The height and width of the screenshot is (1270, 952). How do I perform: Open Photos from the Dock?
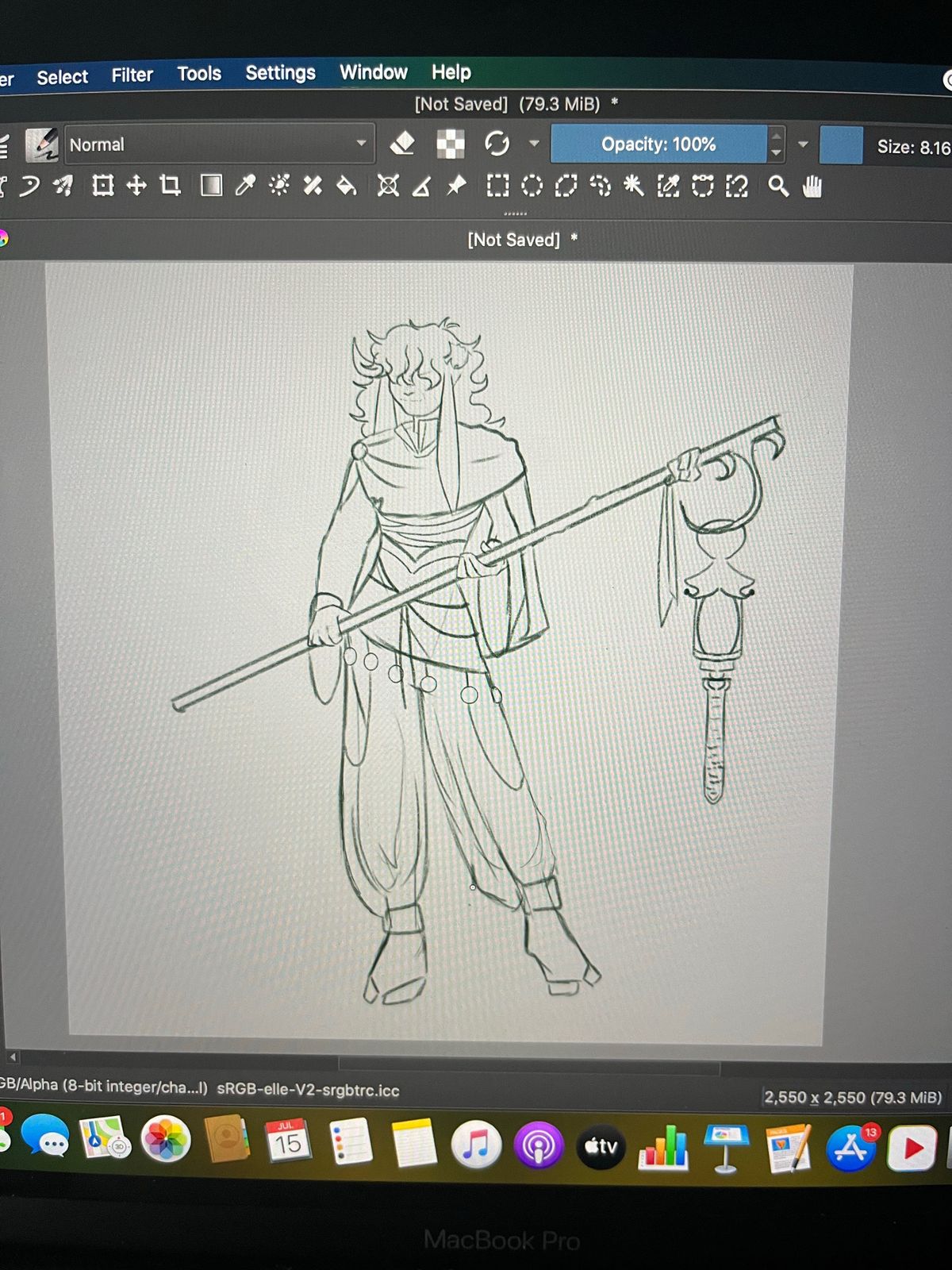[x=166, y=1139]
